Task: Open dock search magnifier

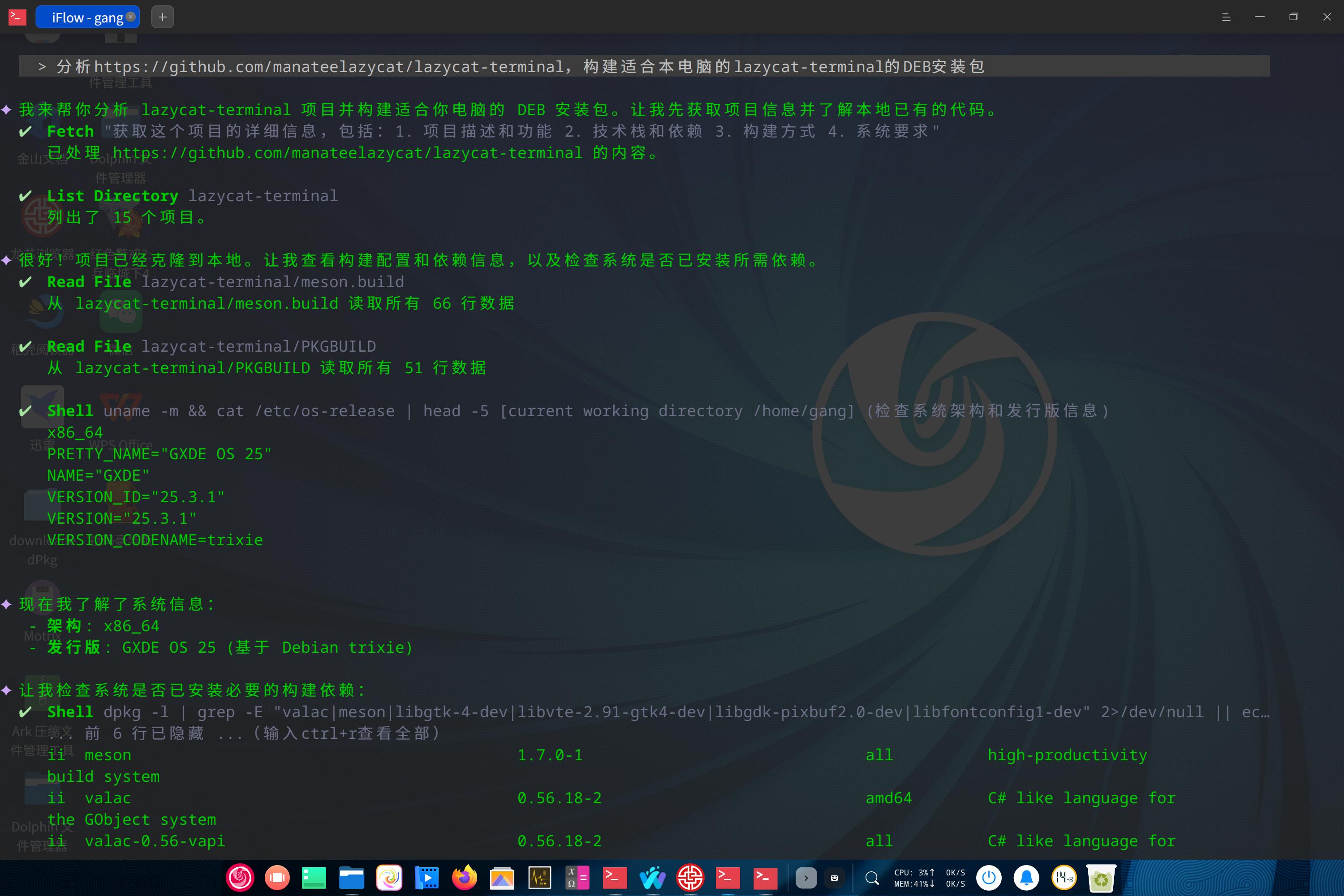Action: (872, 878)
